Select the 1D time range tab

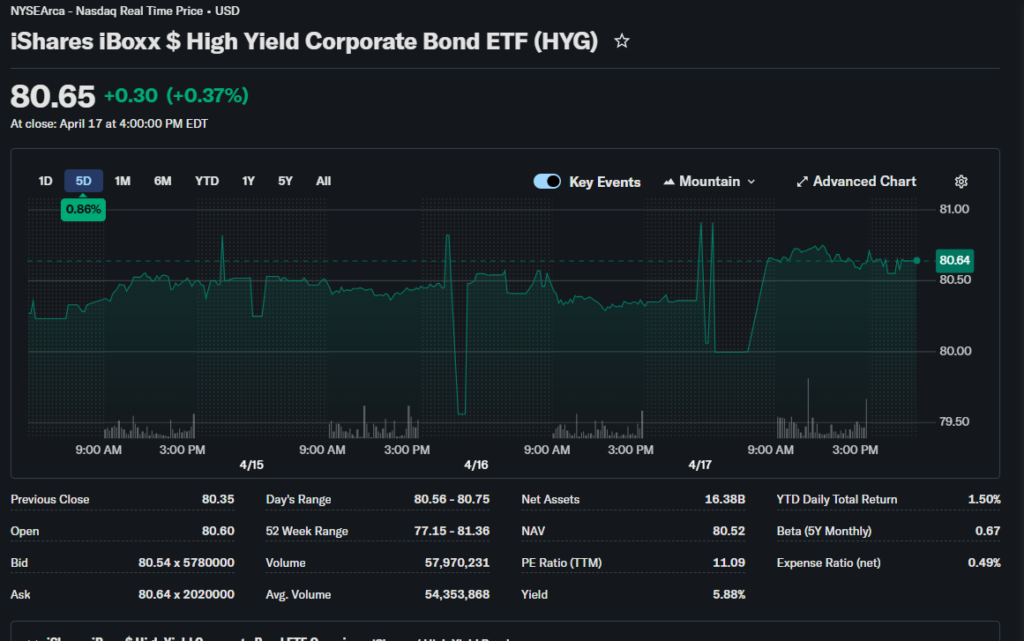45,181
